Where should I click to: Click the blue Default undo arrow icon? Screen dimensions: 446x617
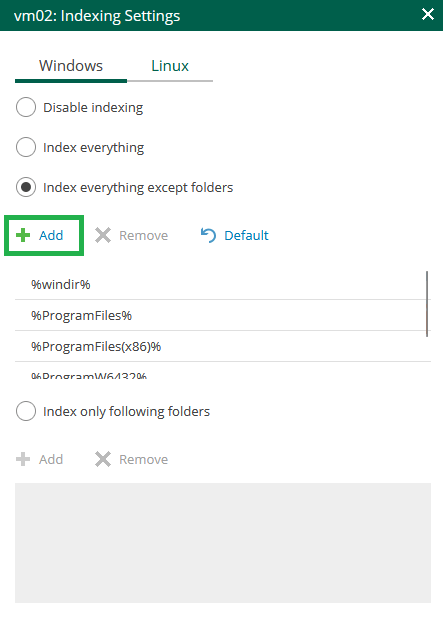[208, 235]
